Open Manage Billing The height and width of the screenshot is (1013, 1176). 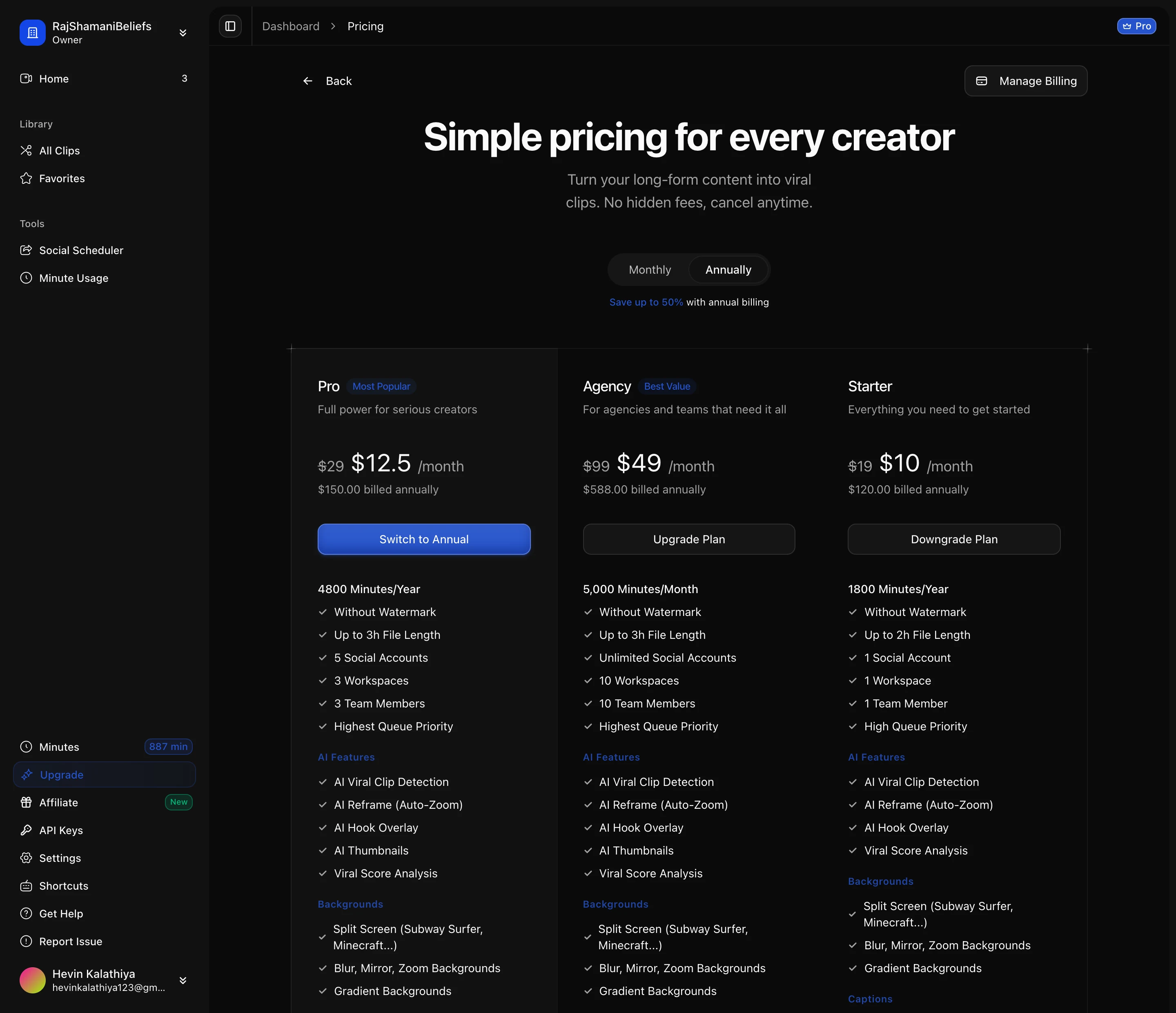coord(1026,81)
